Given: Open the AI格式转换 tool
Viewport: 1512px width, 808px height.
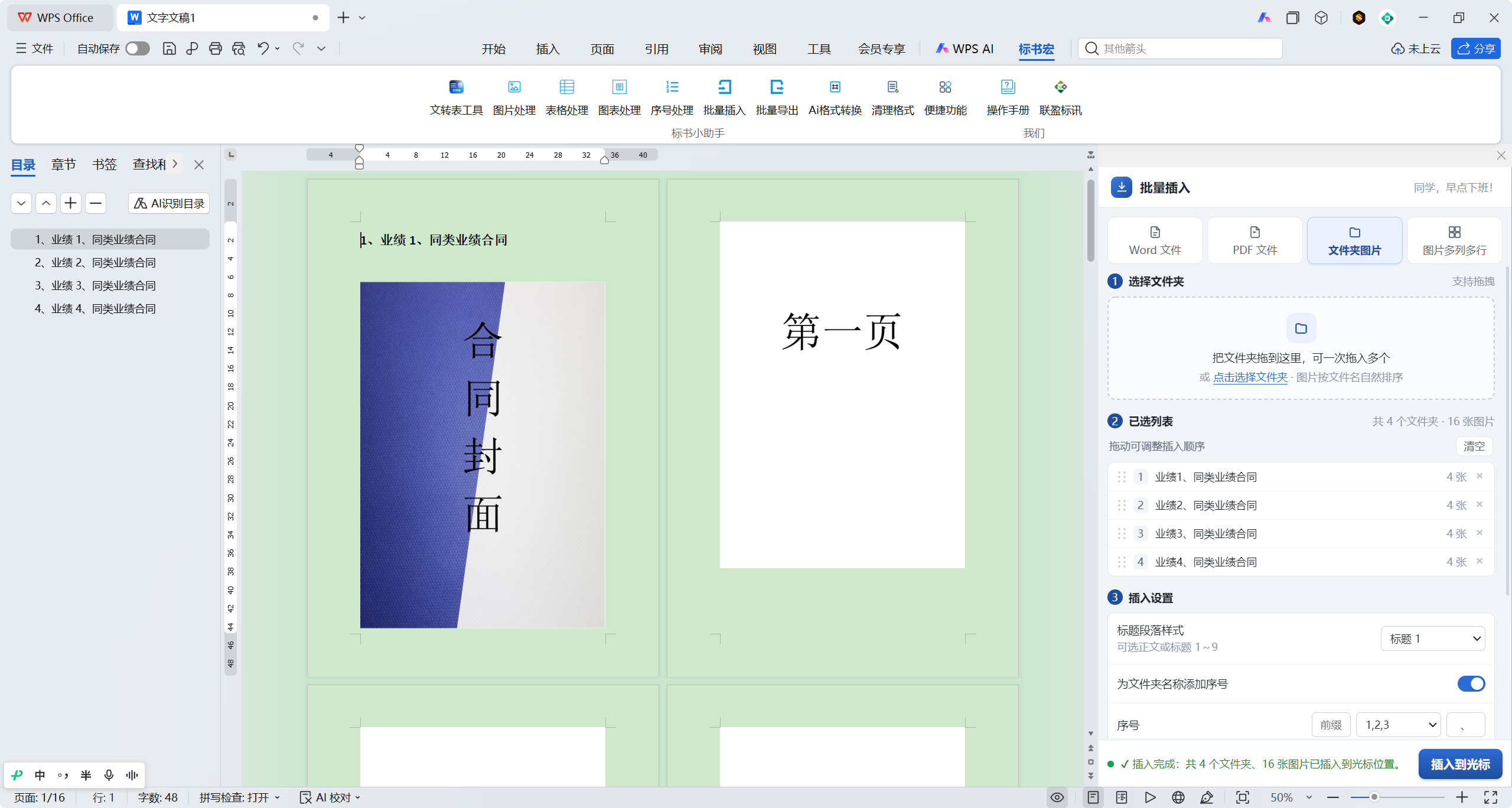Looking at the screenshot, I should point(835,97).
